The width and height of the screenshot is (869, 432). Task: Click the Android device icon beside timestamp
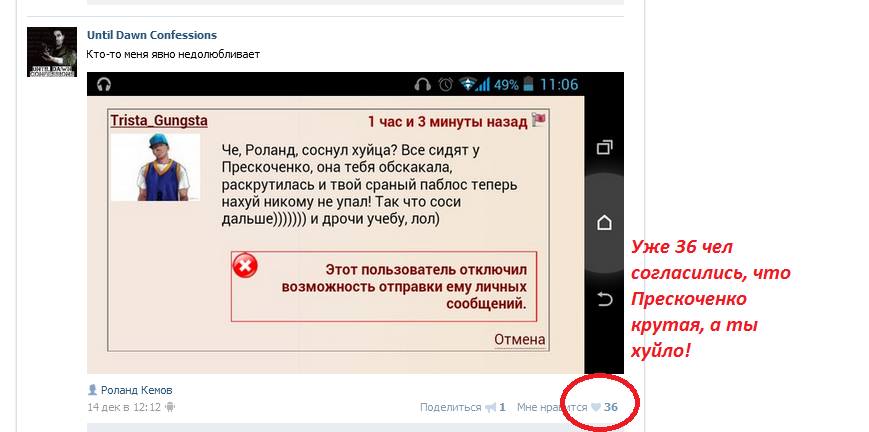[170, 408]
